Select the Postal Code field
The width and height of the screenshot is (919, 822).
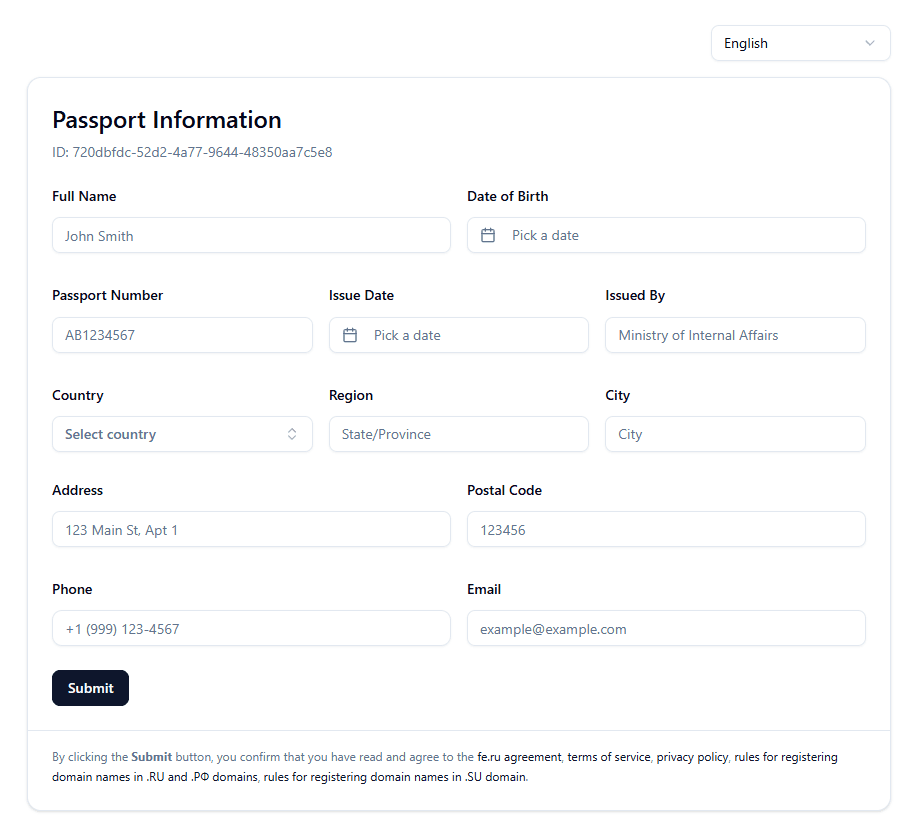point(666,530)
